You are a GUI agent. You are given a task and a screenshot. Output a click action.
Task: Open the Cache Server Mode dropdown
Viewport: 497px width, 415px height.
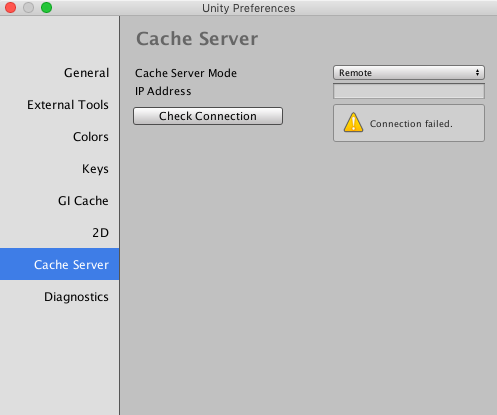409,73
